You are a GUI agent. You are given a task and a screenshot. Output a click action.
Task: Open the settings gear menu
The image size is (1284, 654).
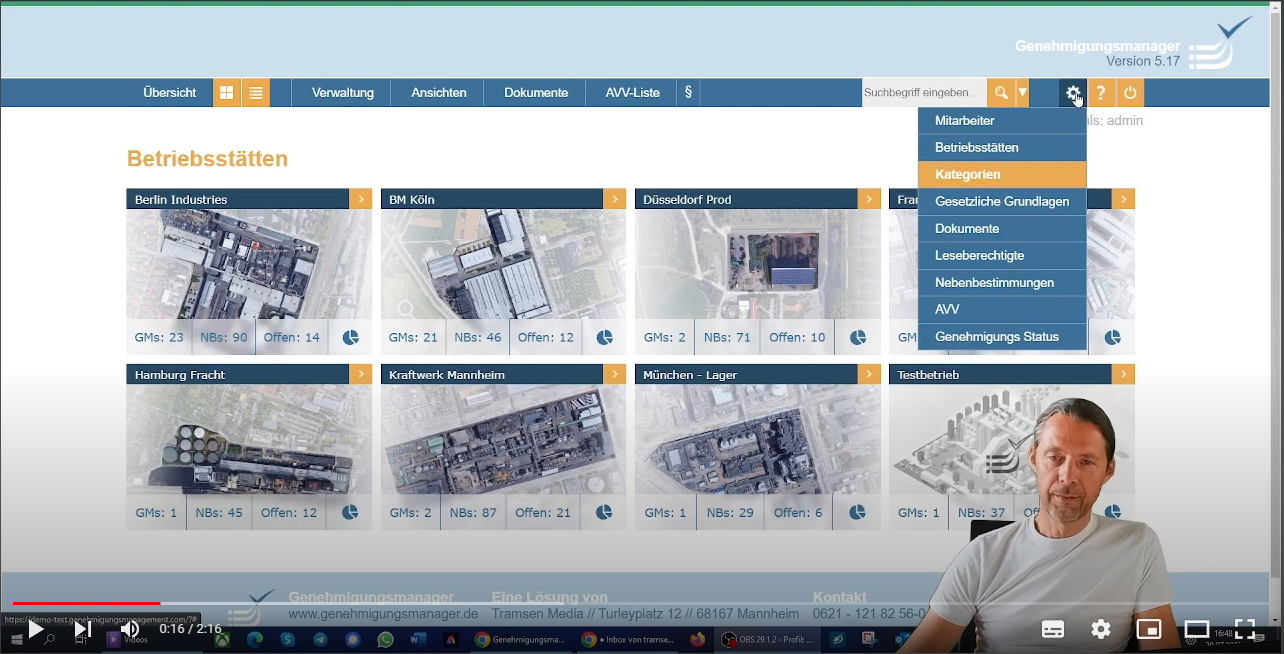pyautogui.click(x=1072, y=93)
